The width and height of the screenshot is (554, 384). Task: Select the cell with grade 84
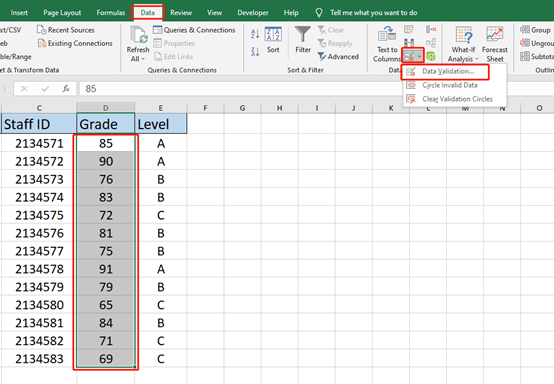[106, 323]
